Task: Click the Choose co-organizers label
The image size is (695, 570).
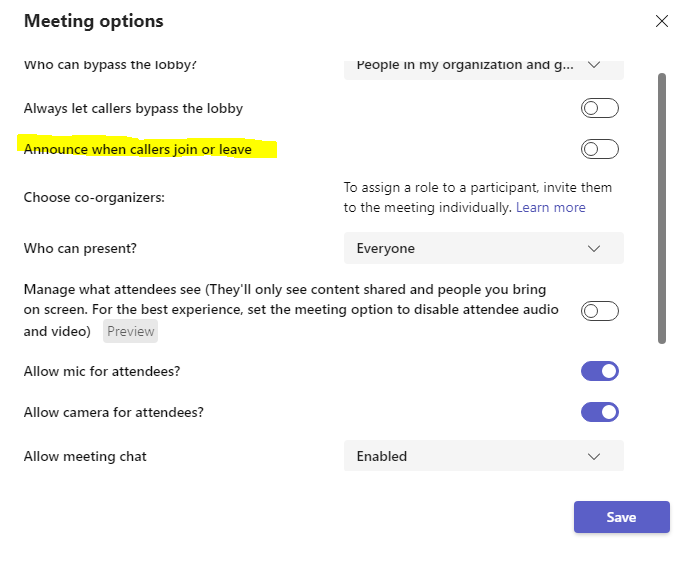Action: 94,197
